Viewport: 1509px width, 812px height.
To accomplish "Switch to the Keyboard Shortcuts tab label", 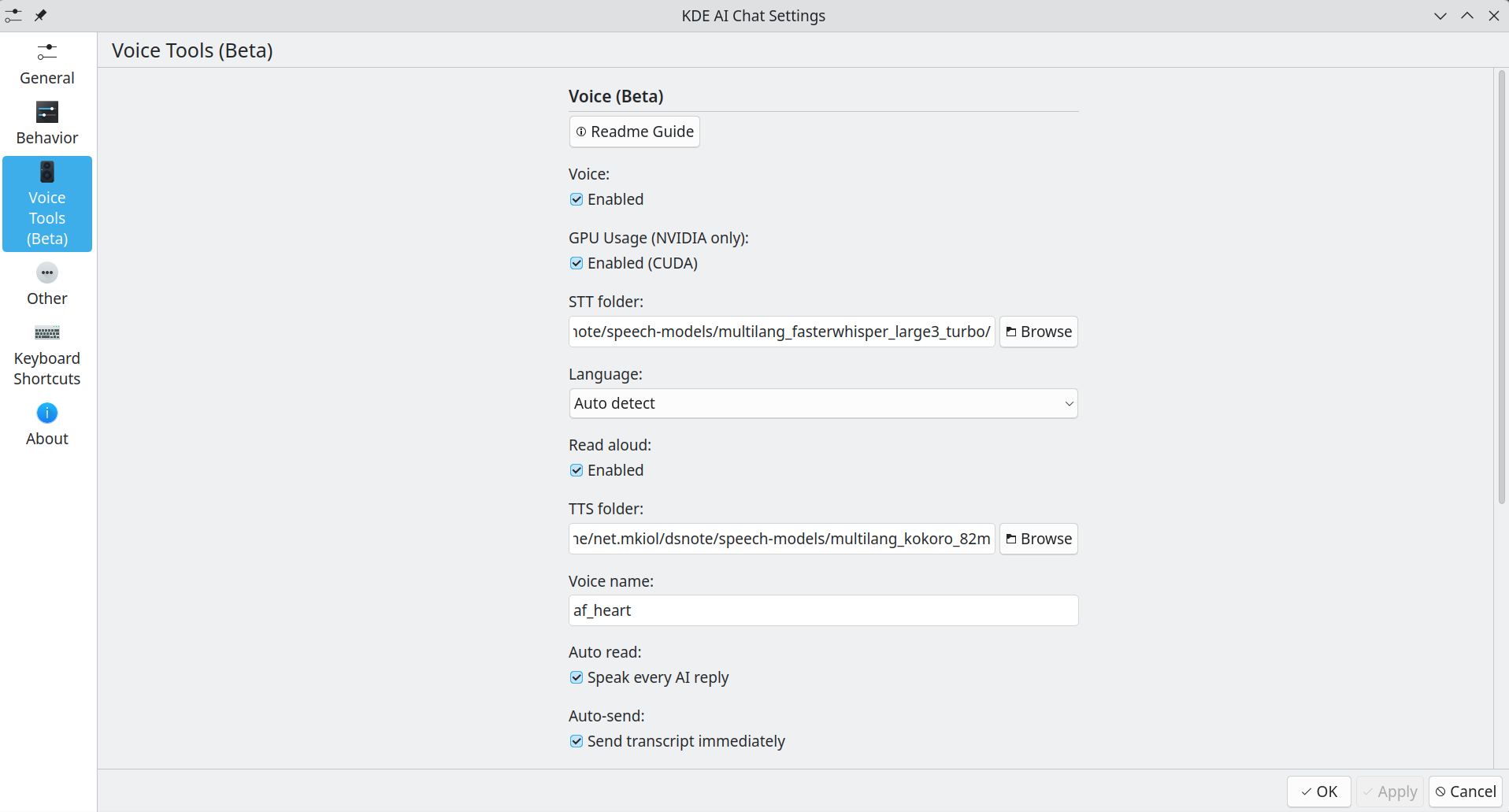I will click(x=47, y=369).
